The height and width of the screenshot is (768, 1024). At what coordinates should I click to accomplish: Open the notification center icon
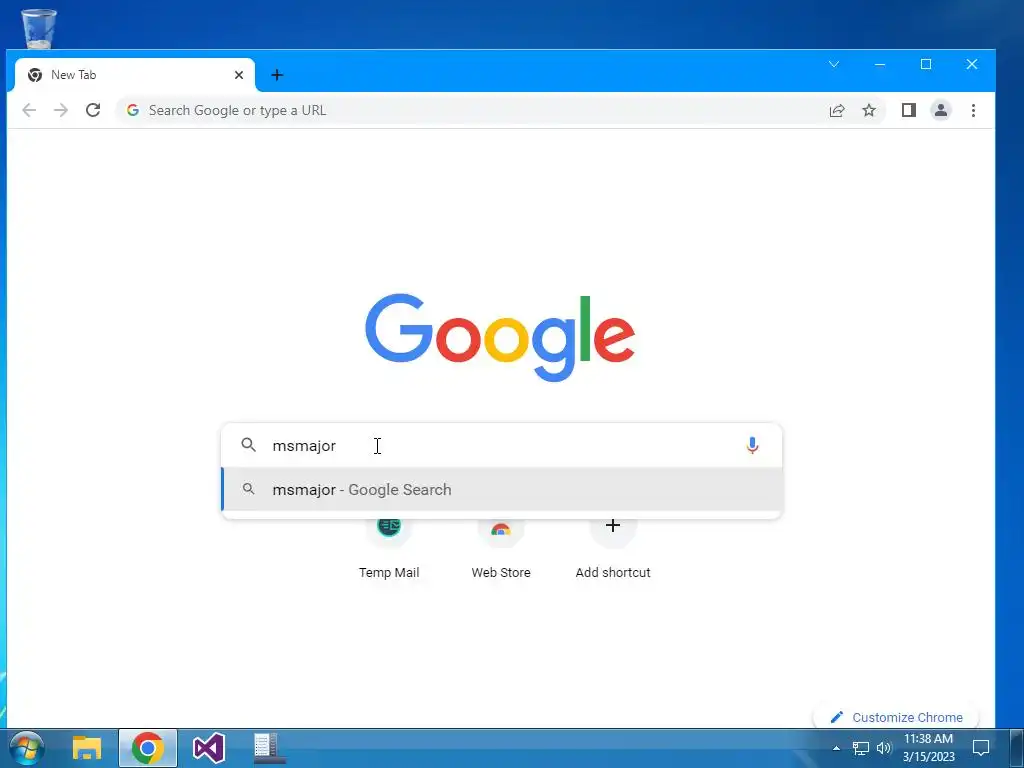pos(981,748)
